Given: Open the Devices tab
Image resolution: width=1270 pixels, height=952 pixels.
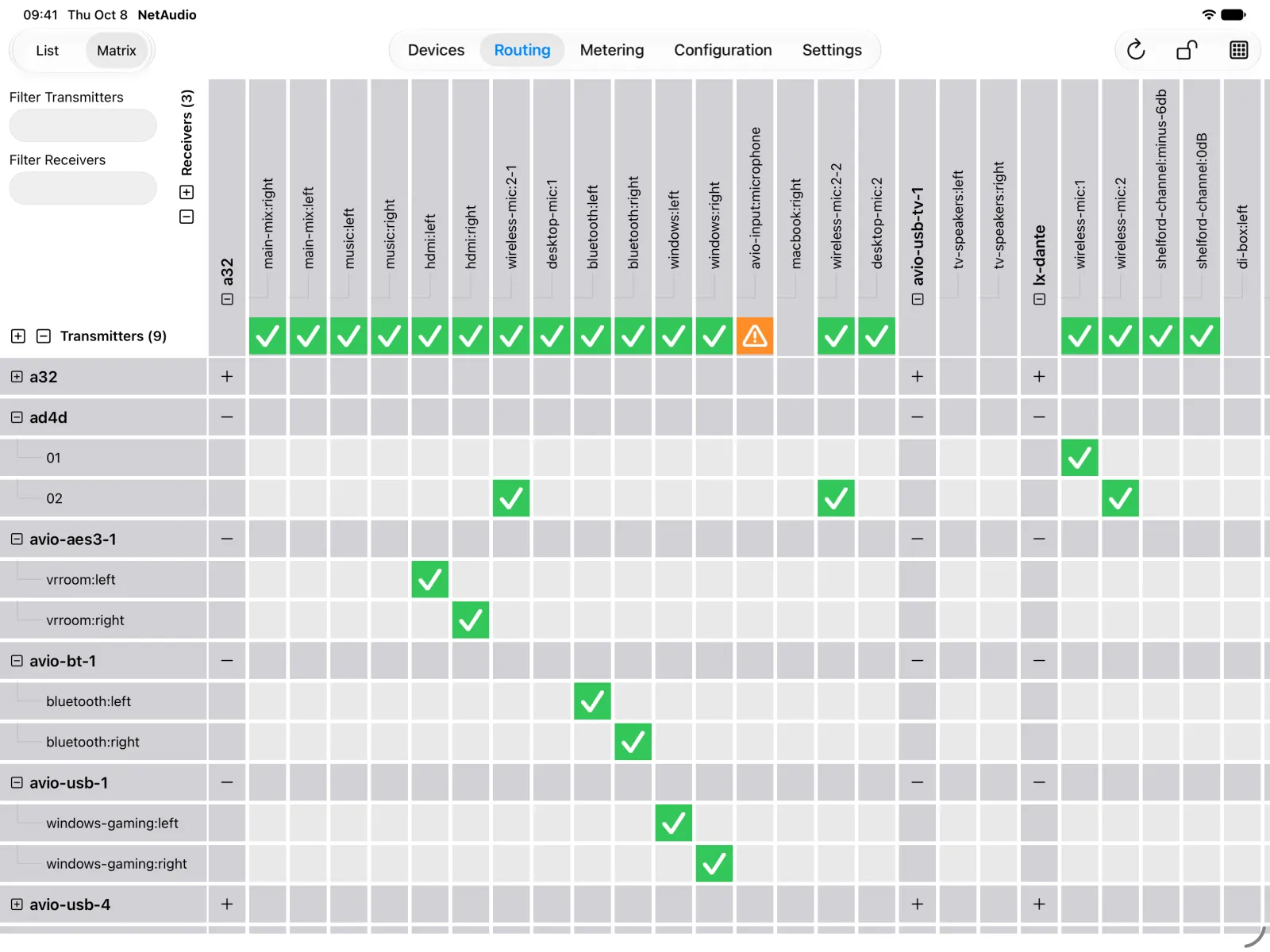Looking at the screenshot, I should (436, 50).
